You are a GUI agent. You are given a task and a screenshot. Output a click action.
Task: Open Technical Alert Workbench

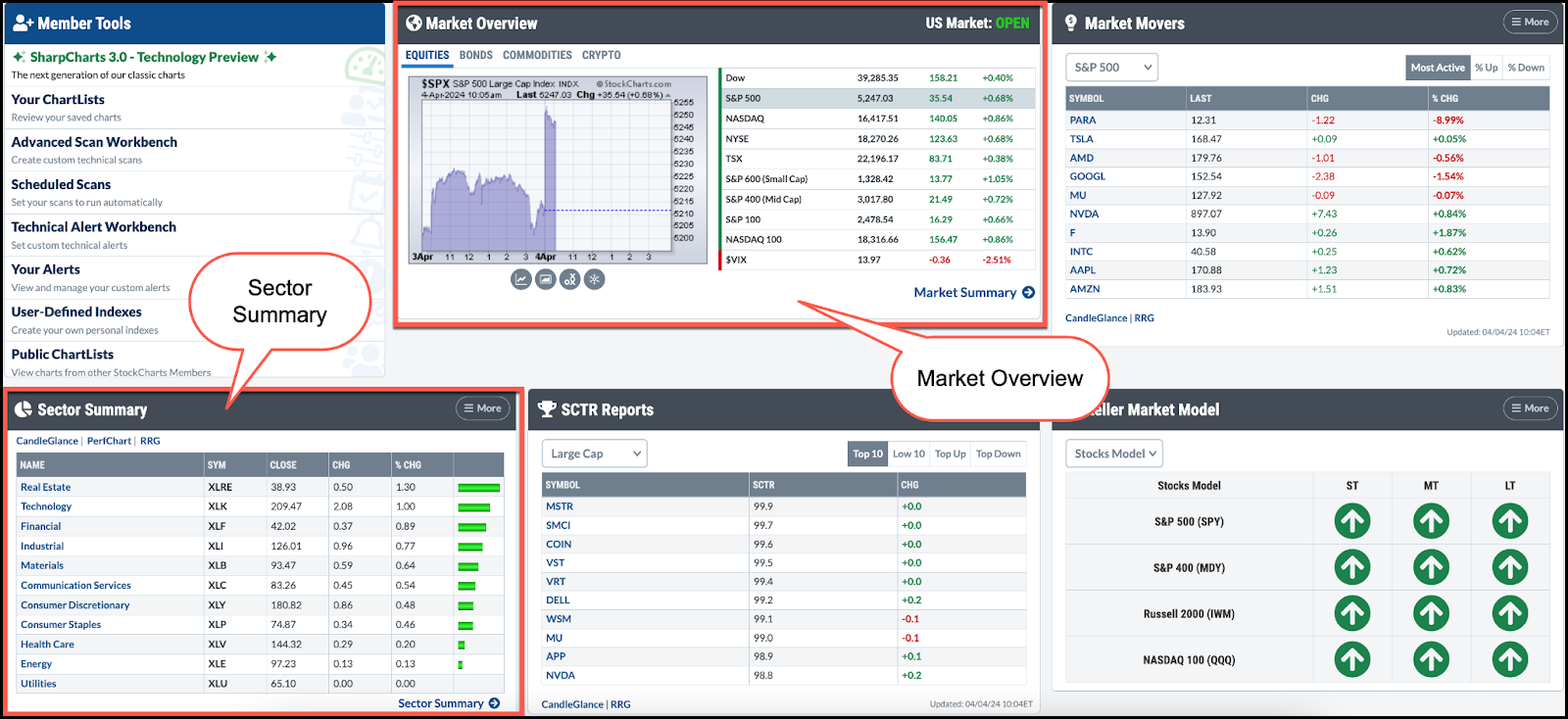click(x=94, y=226)
